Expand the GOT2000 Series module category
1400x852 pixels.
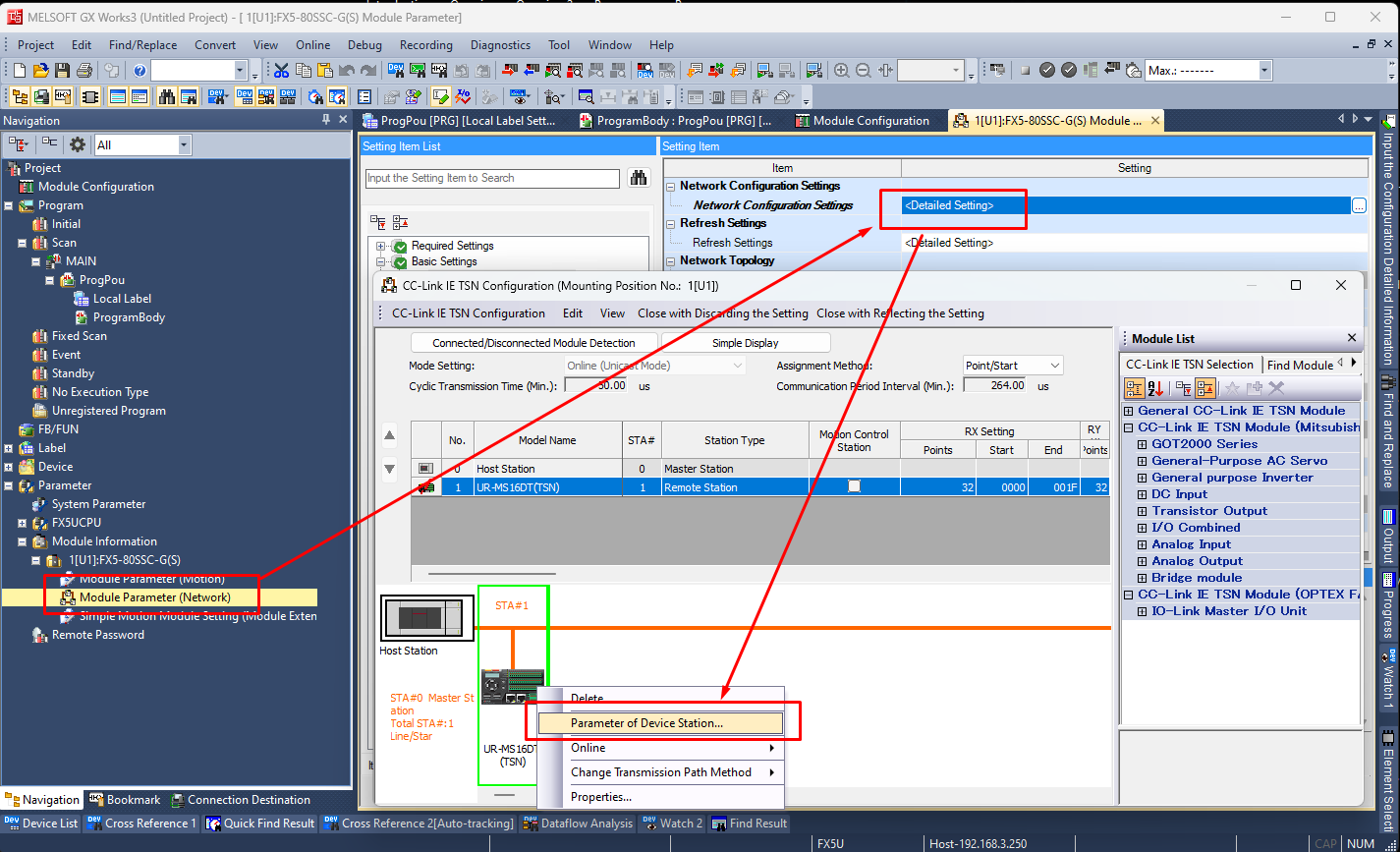click(1143, 444)
